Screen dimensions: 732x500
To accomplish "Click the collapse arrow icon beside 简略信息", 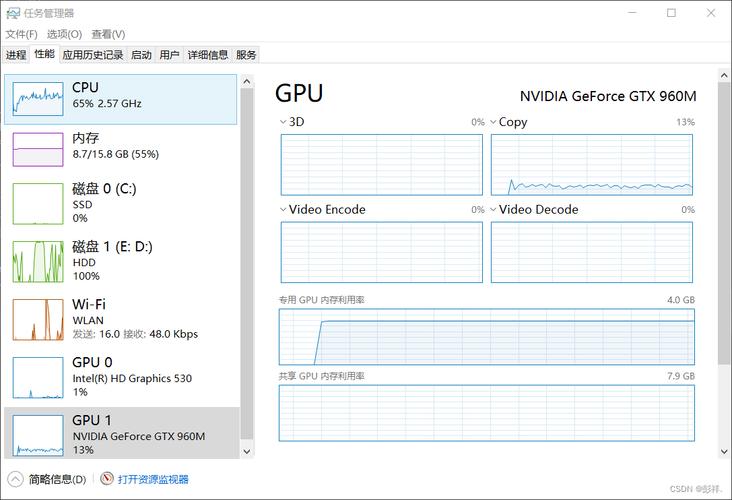I will coord(15,479).
